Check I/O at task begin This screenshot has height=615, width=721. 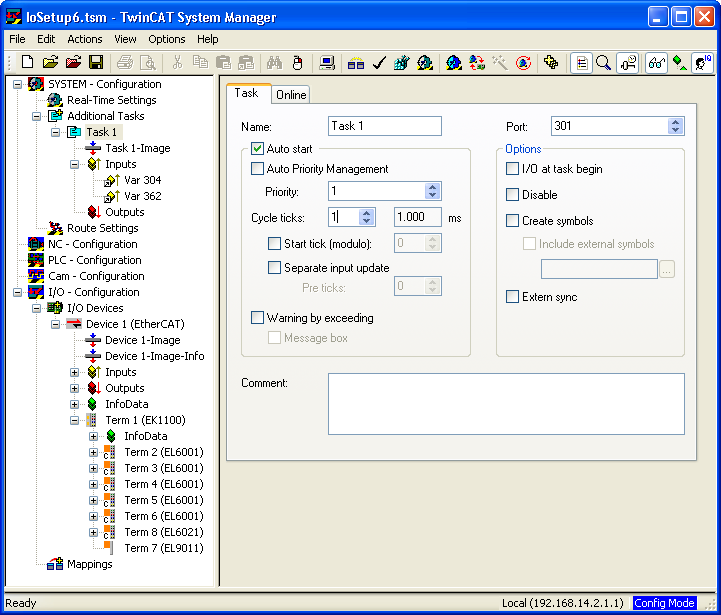pyautogui.click(x=512, y=169)
